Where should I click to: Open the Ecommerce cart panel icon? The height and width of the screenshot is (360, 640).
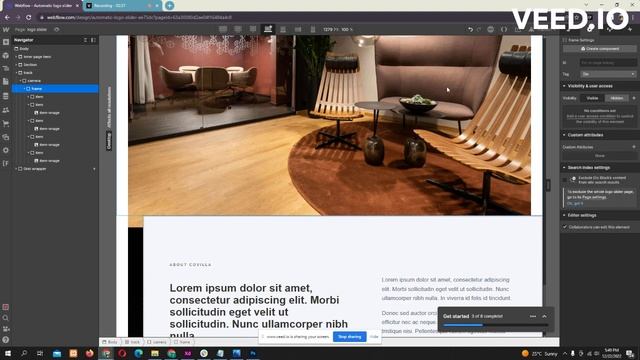coord(6,123)
